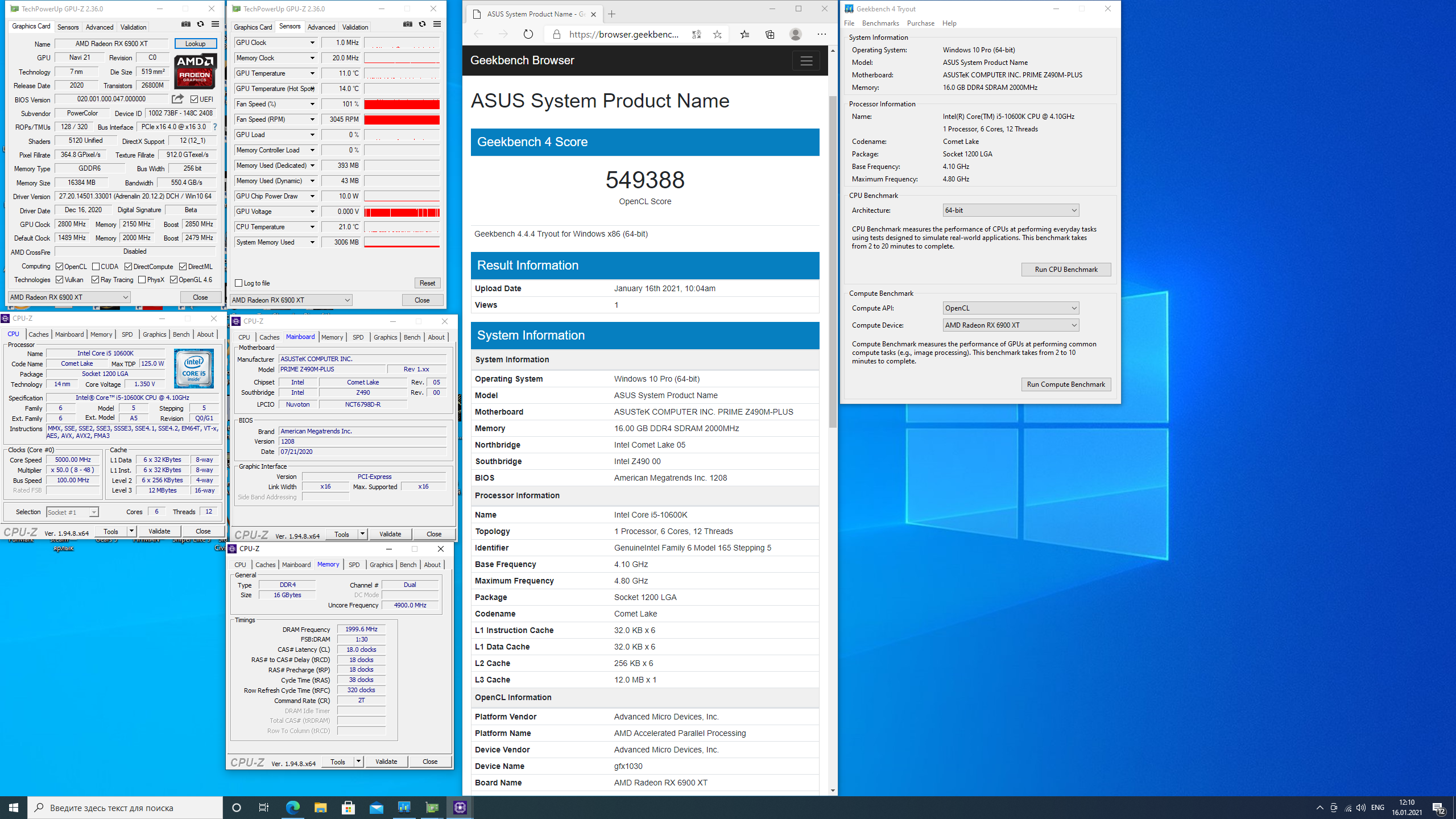Open the Benchmarks menu in Geekbench 4
The width and height of the screenshot is (1456, 819).
[880, 23]
